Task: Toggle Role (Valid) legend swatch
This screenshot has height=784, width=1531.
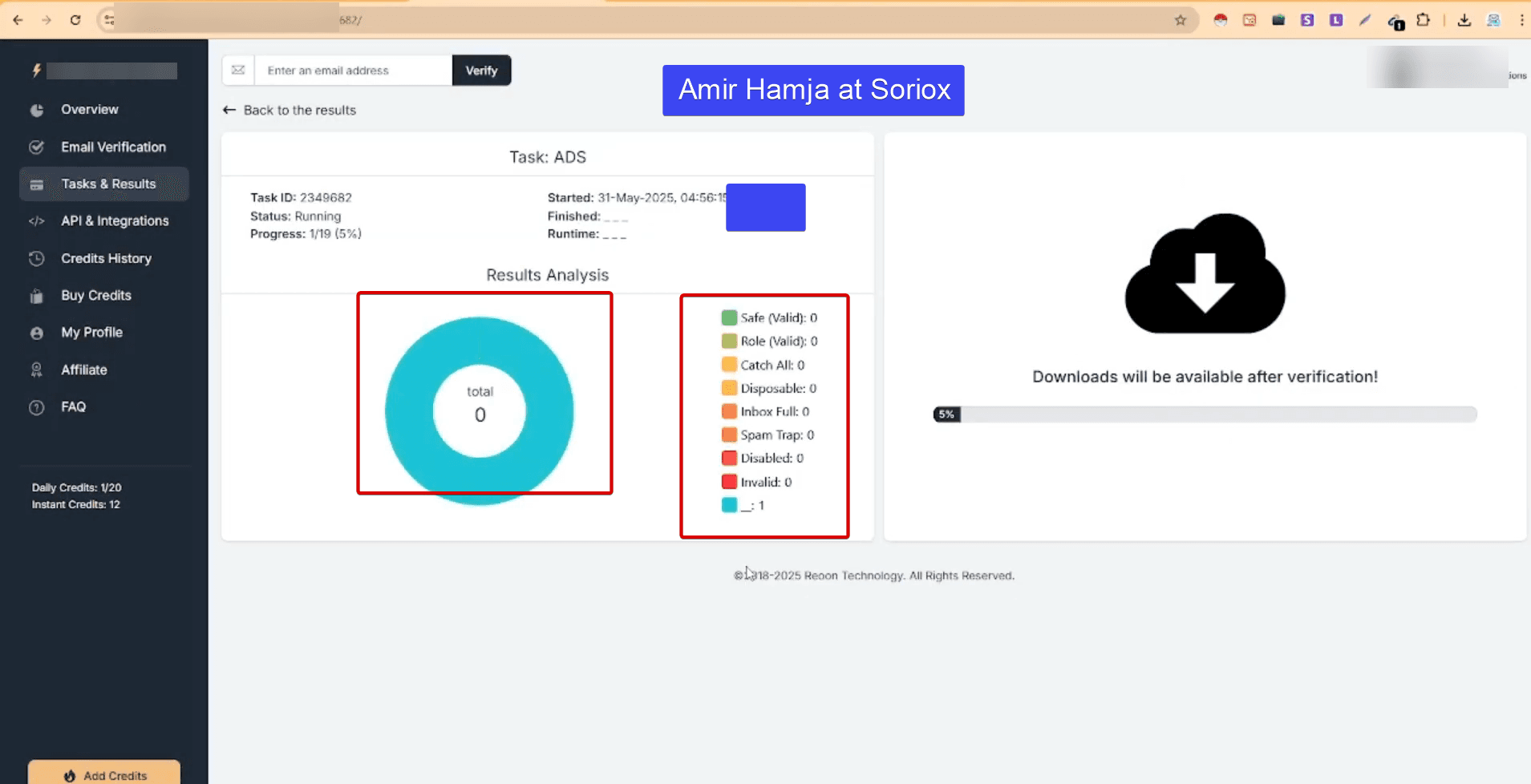Action: click(729, 341)
